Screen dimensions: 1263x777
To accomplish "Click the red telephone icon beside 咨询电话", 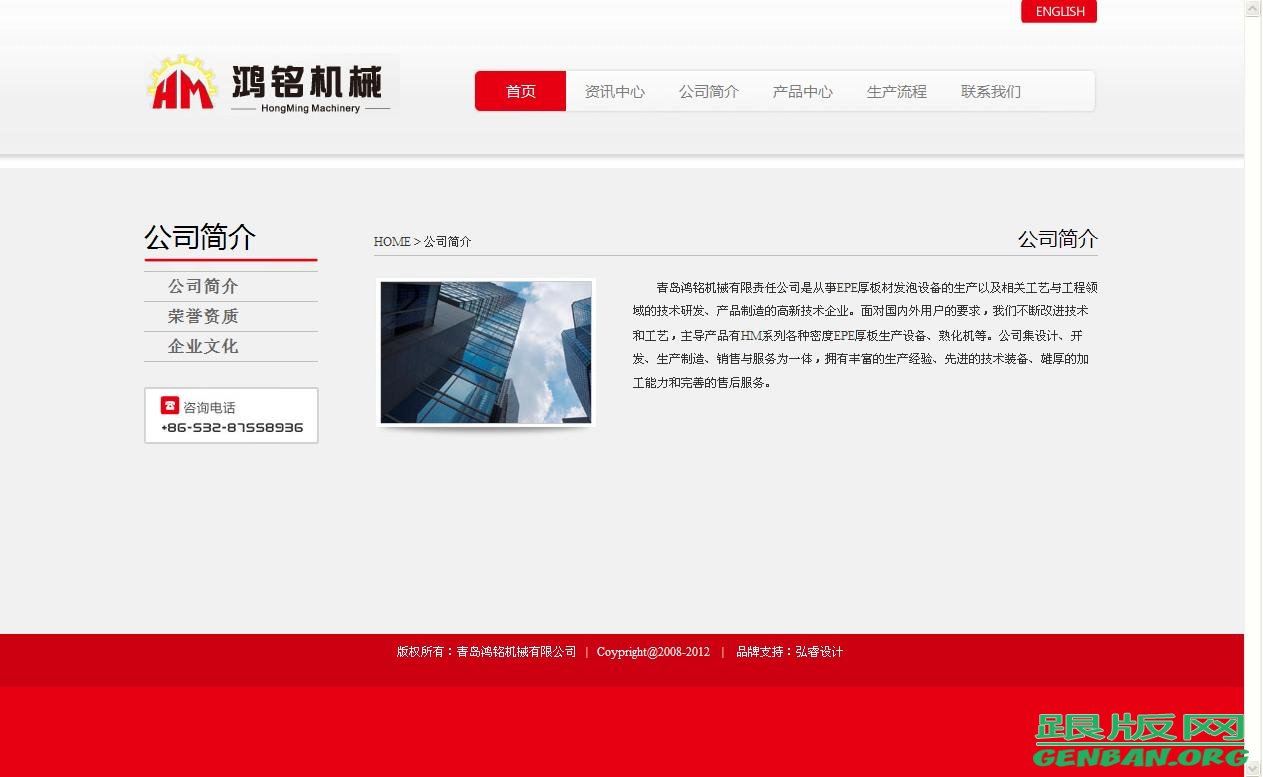I will click(169, 404).
